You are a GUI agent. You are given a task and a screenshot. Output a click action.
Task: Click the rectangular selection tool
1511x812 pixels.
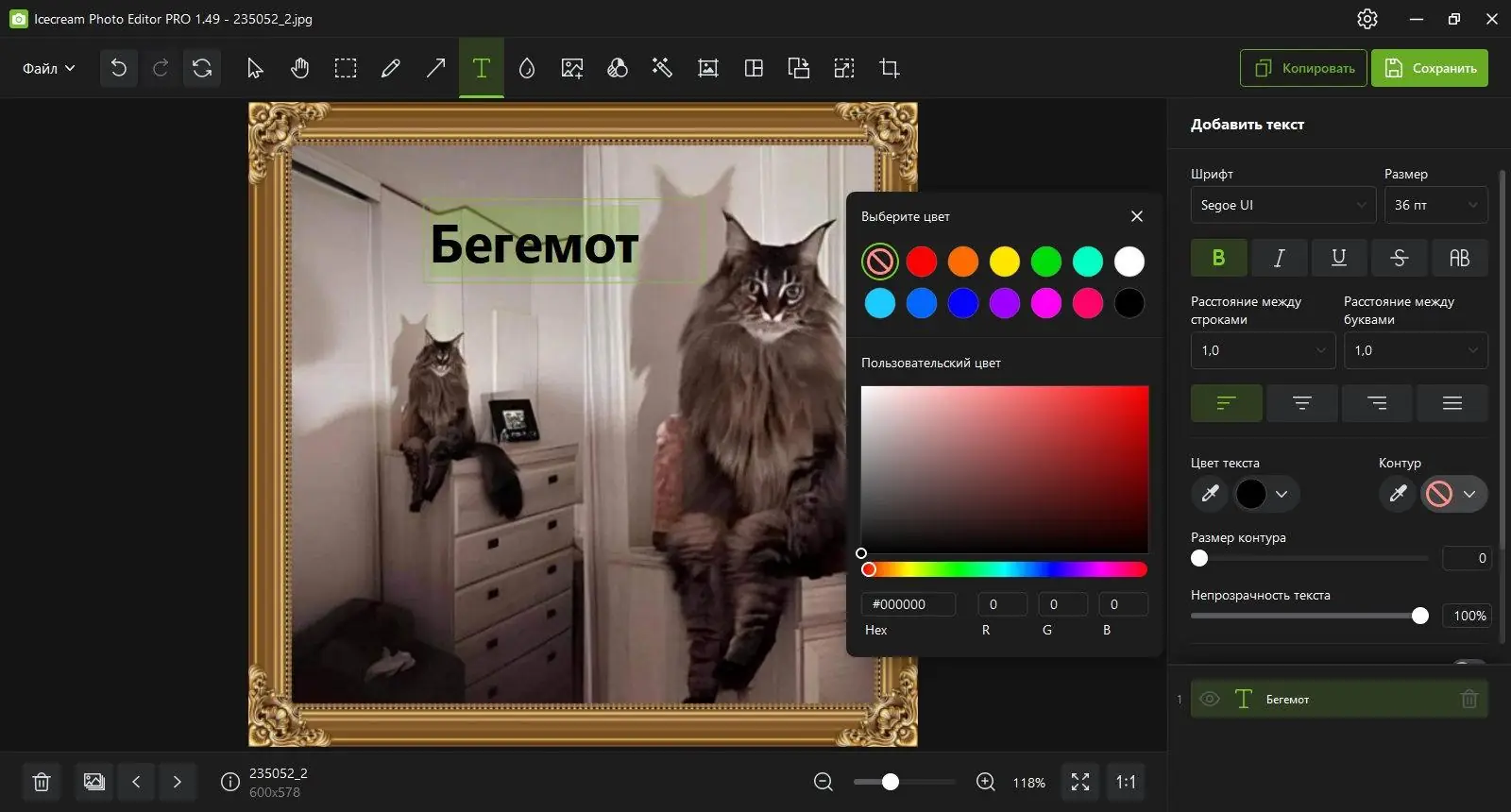[x=345, y=68]
